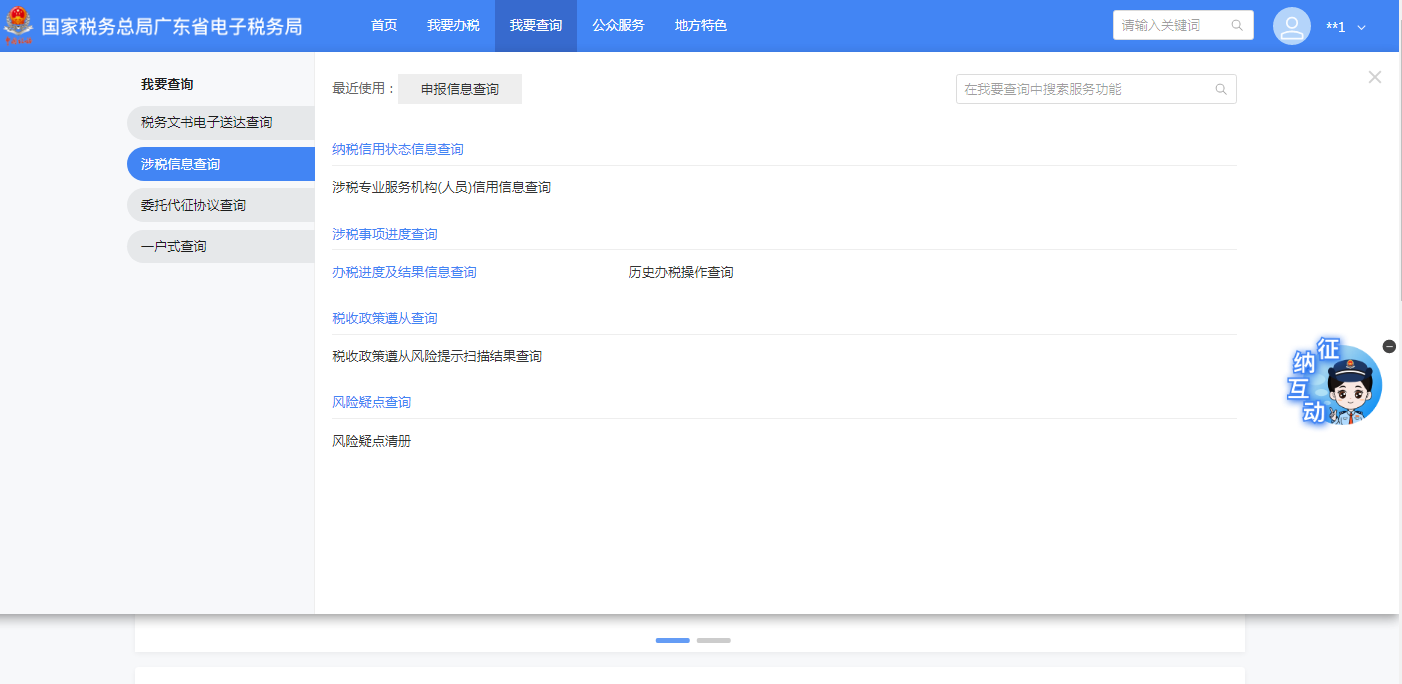The image size is (1402, 684).
Task: Open the 我要办税 menu
Action: (x=453, y=26)
